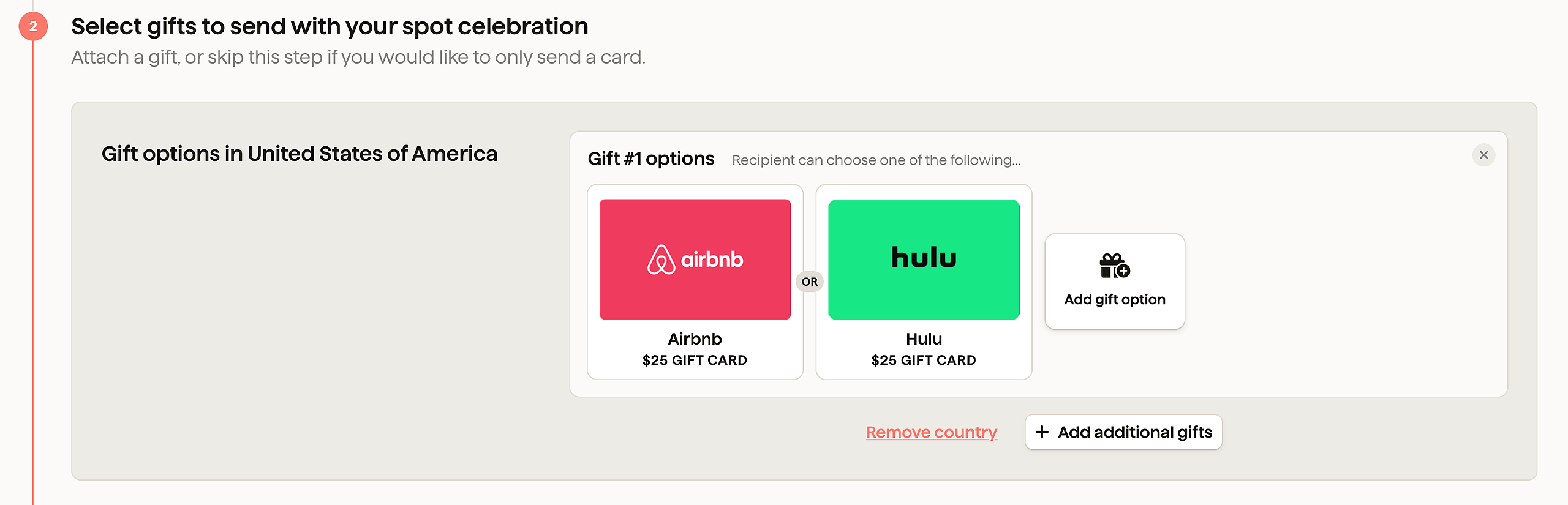Click the OR separator badge between cards
This screenshot has height=505, width=1568.
pos(809,282)
